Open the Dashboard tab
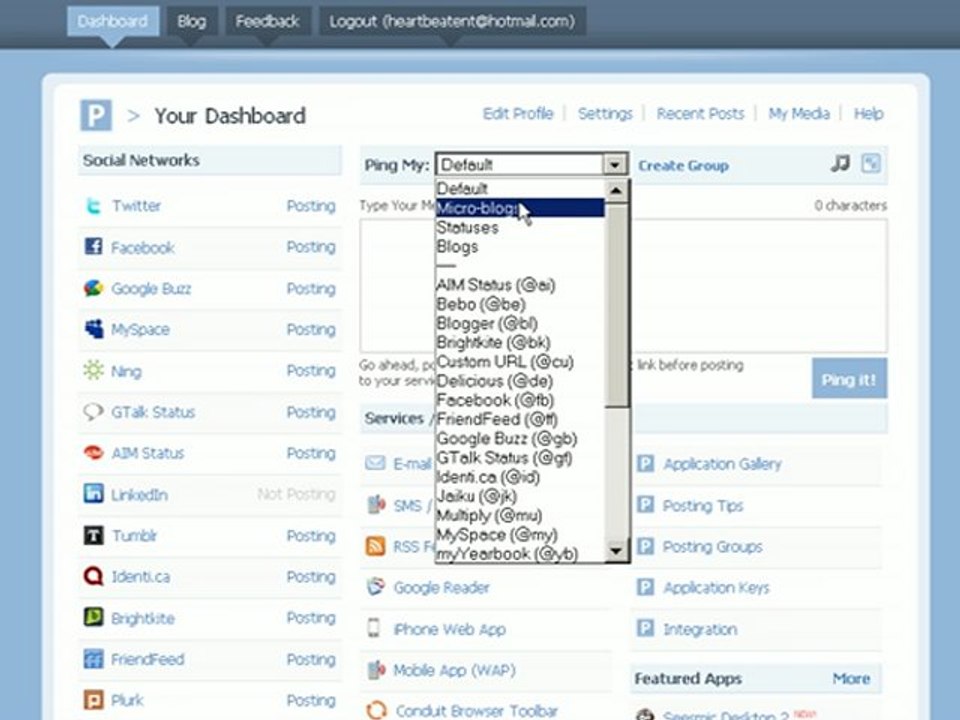The image size is (960, 720). click(x=113, y=21)
